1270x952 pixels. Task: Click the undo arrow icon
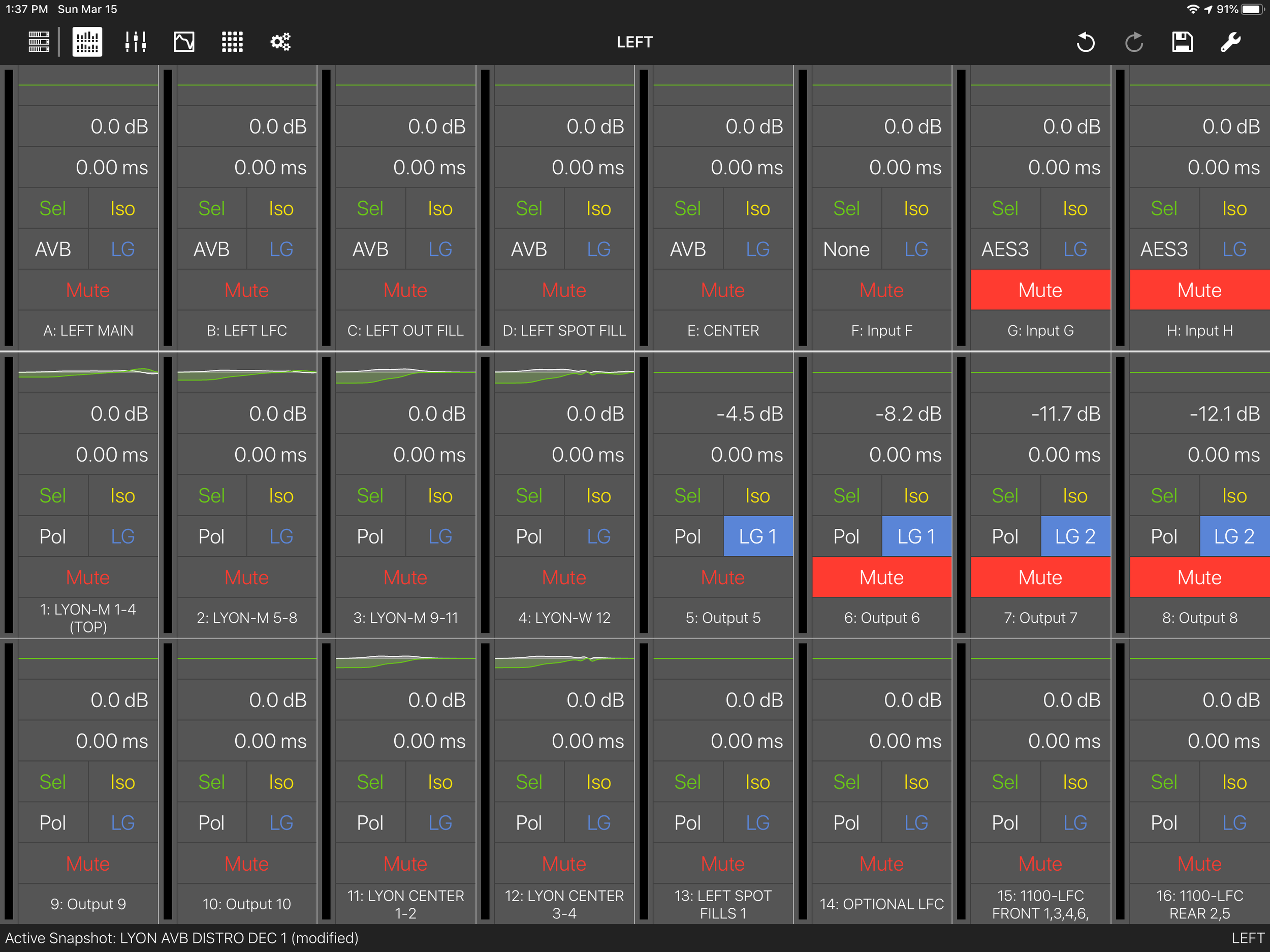point(1085,42)
